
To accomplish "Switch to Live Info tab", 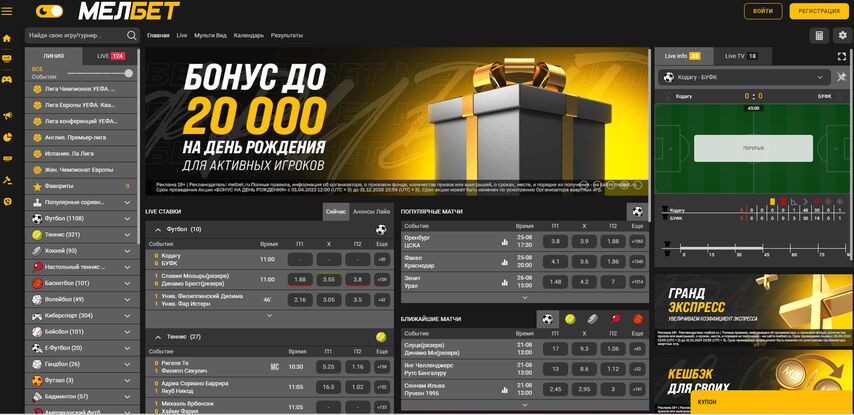I will [x=682, y=56].
